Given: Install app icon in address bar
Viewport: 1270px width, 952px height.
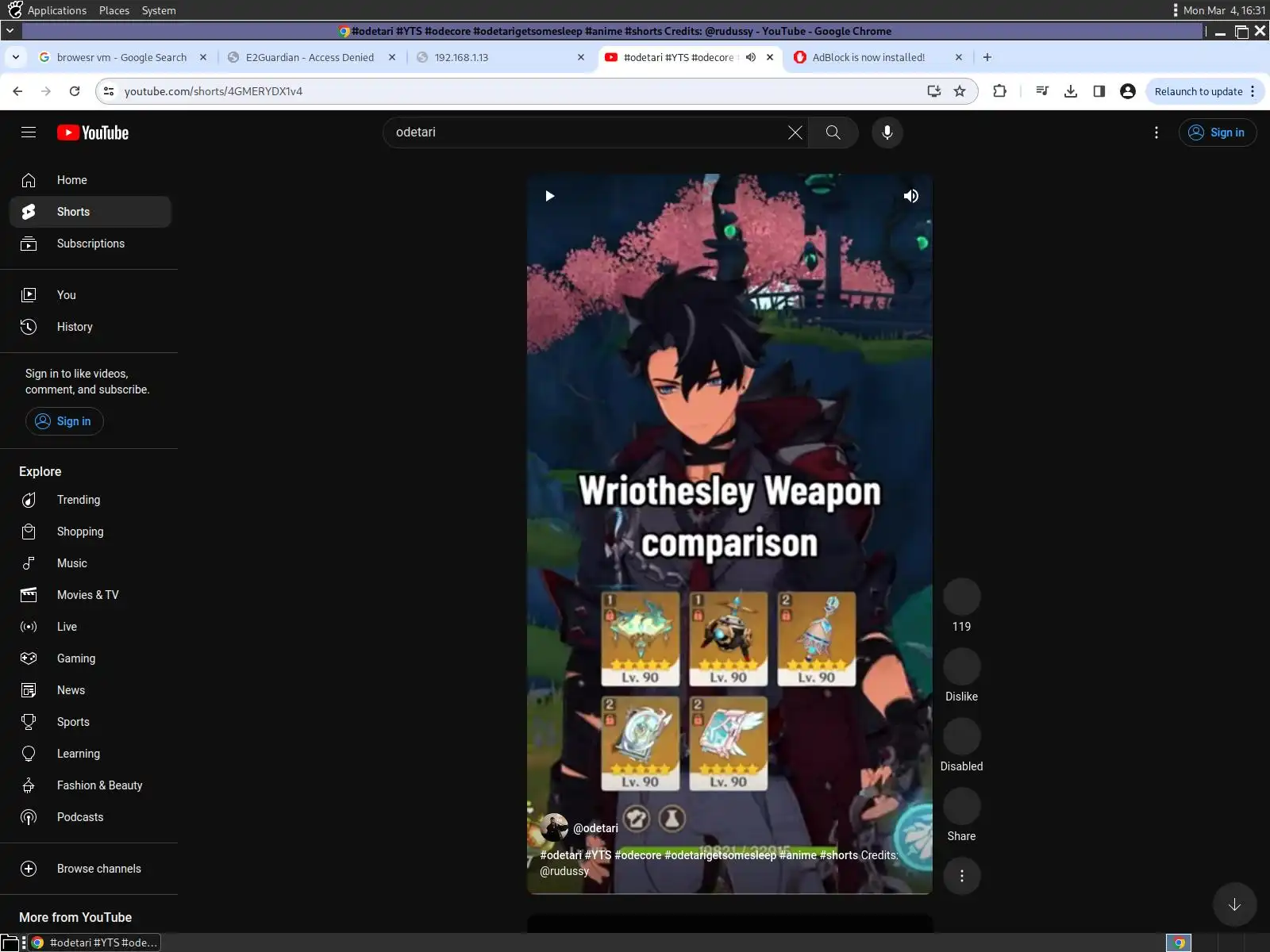Looking at the screenshot, I should [934, 91].
